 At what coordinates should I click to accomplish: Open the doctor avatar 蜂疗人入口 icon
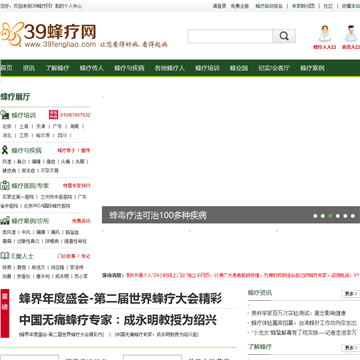[324, 34]
